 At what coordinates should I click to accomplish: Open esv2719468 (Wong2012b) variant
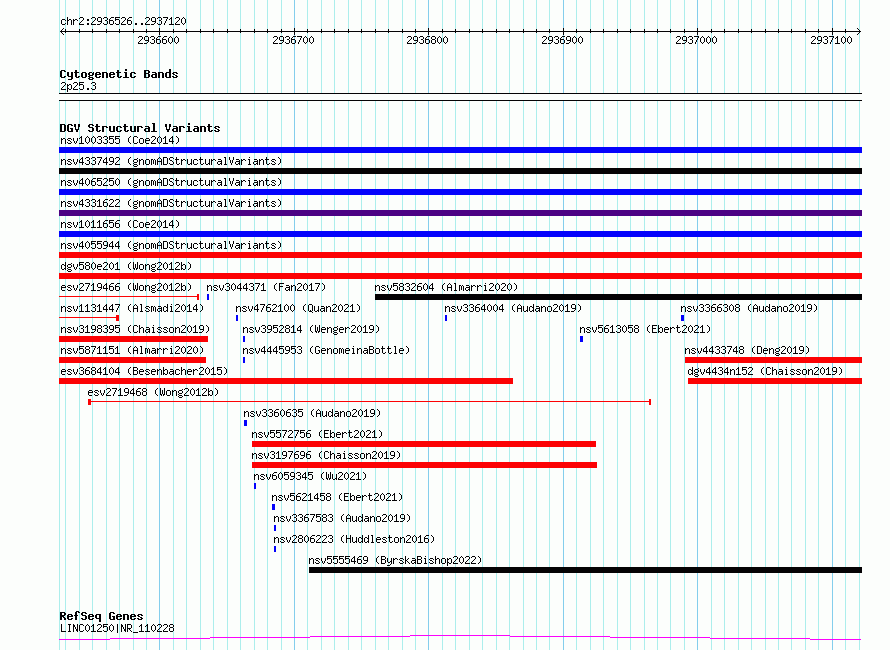(x=153, y=392)
